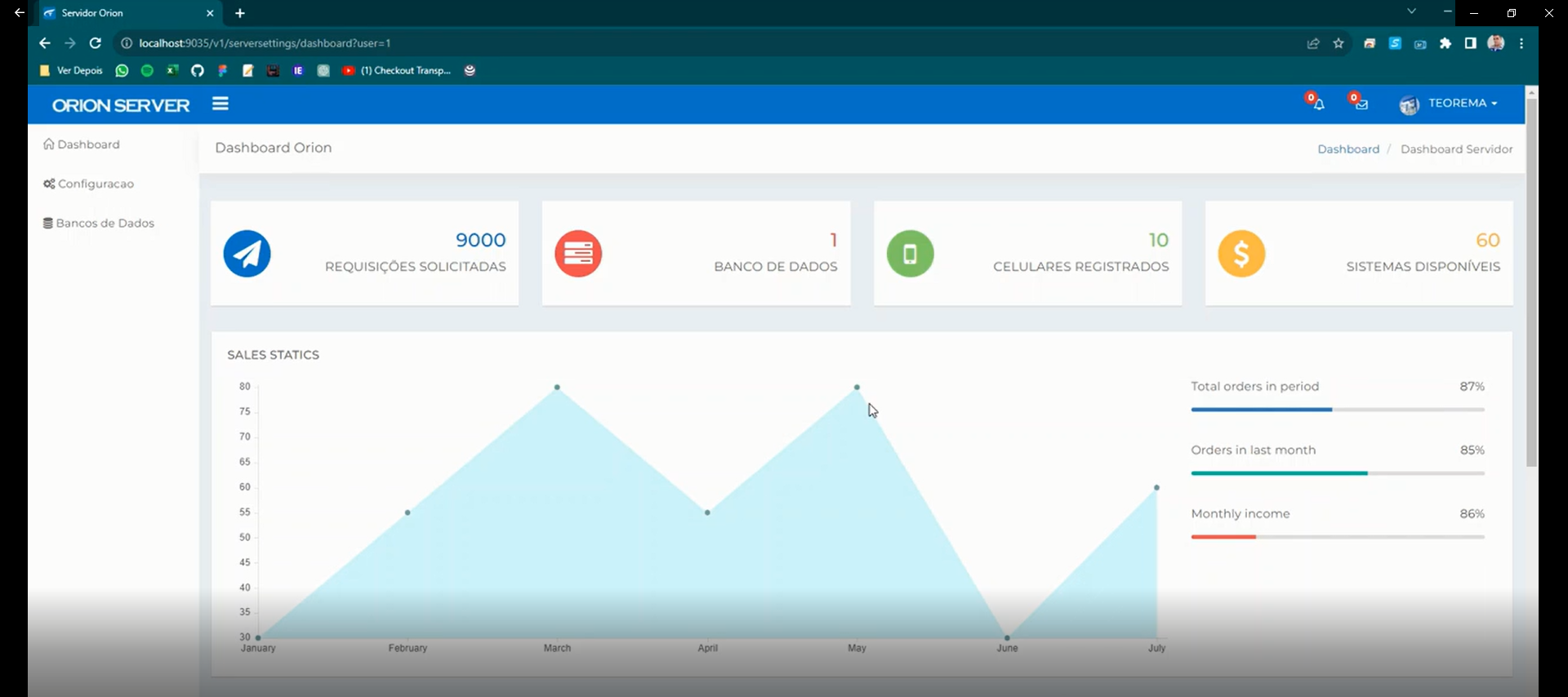Reload the page with the refresh icon

(96, 43)
